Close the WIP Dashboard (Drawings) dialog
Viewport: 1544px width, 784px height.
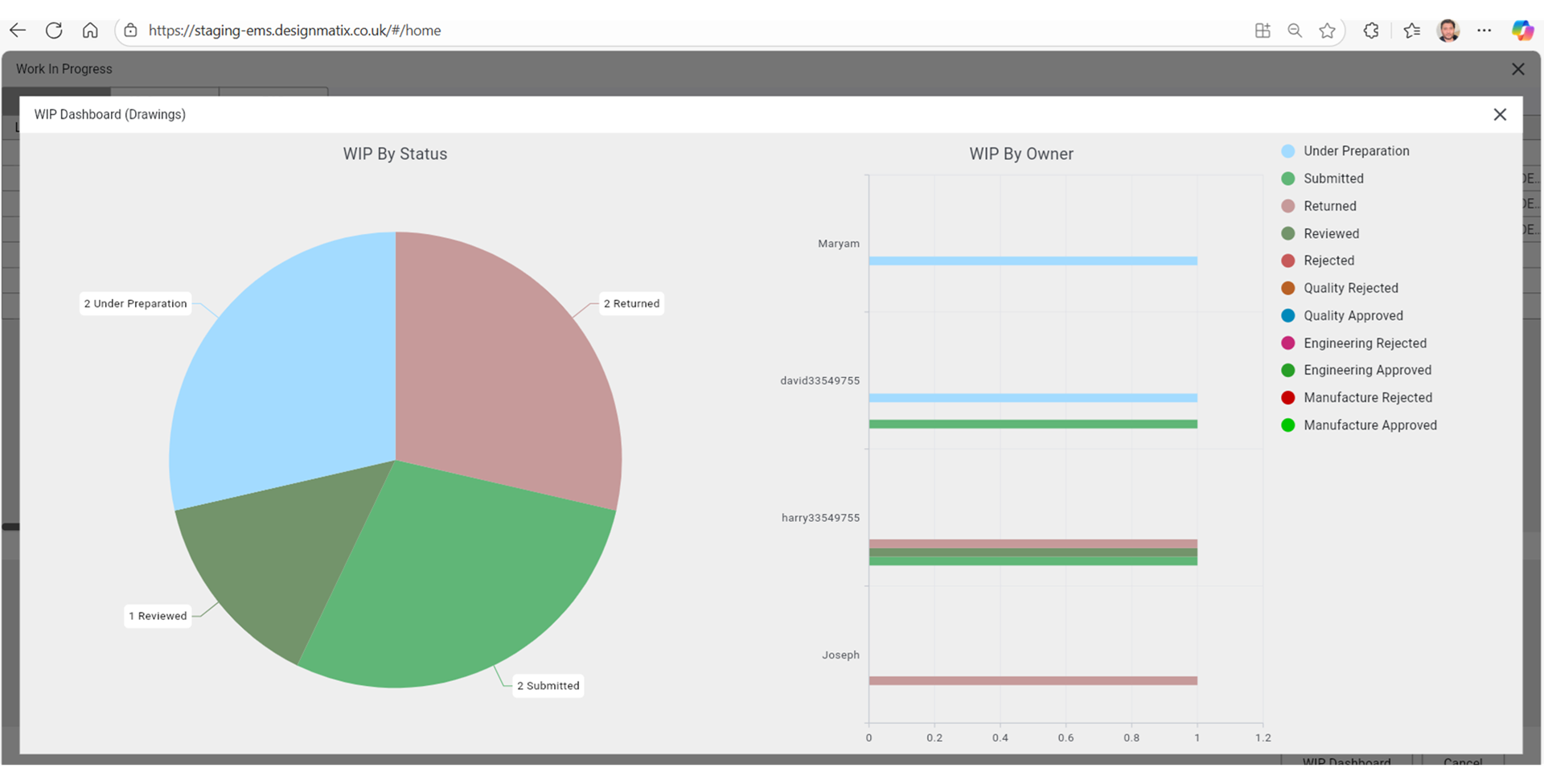point(1500,115)
